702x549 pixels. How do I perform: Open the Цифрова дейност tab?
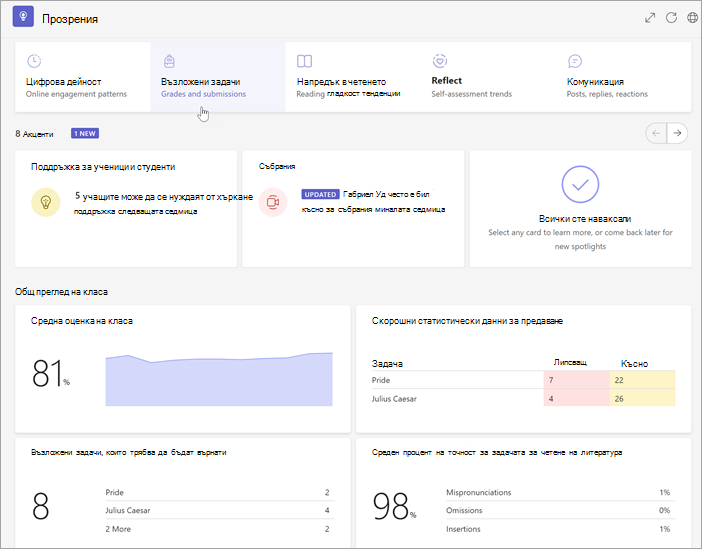click(x=83, y=77)
